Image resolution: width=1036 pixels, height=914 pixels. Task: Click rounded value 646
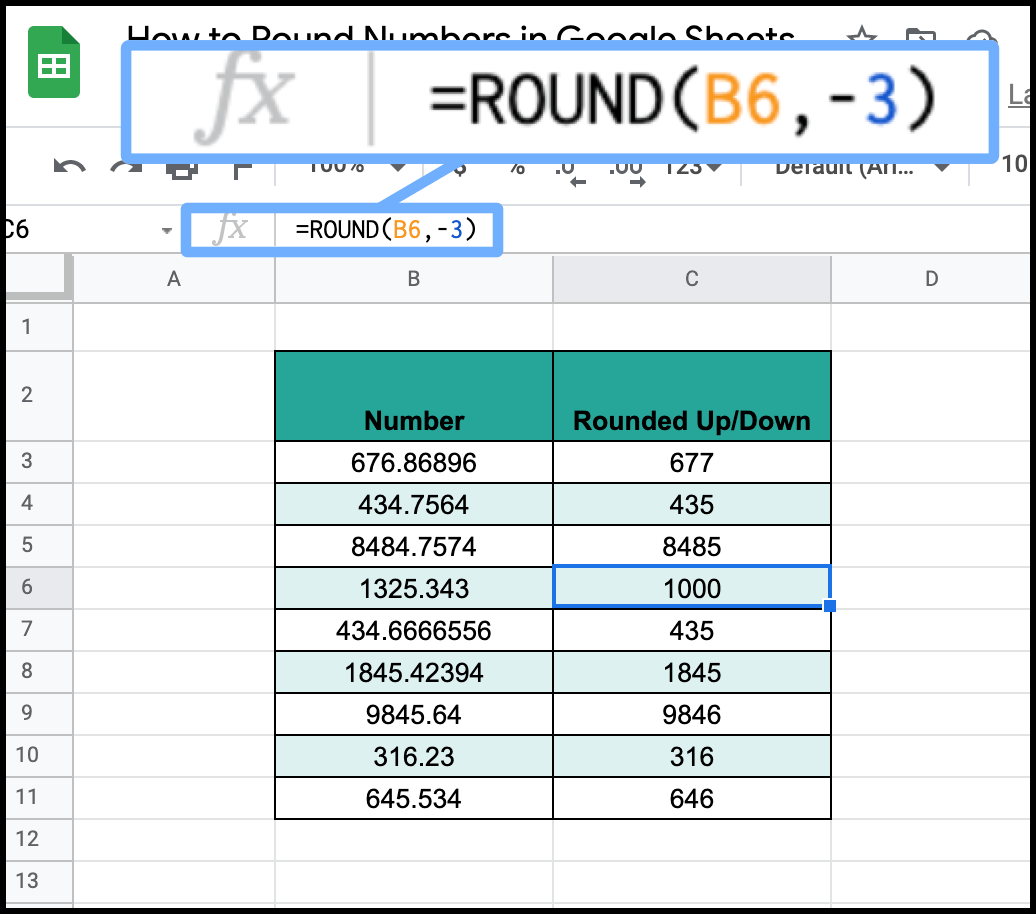[x=692, y=798]
